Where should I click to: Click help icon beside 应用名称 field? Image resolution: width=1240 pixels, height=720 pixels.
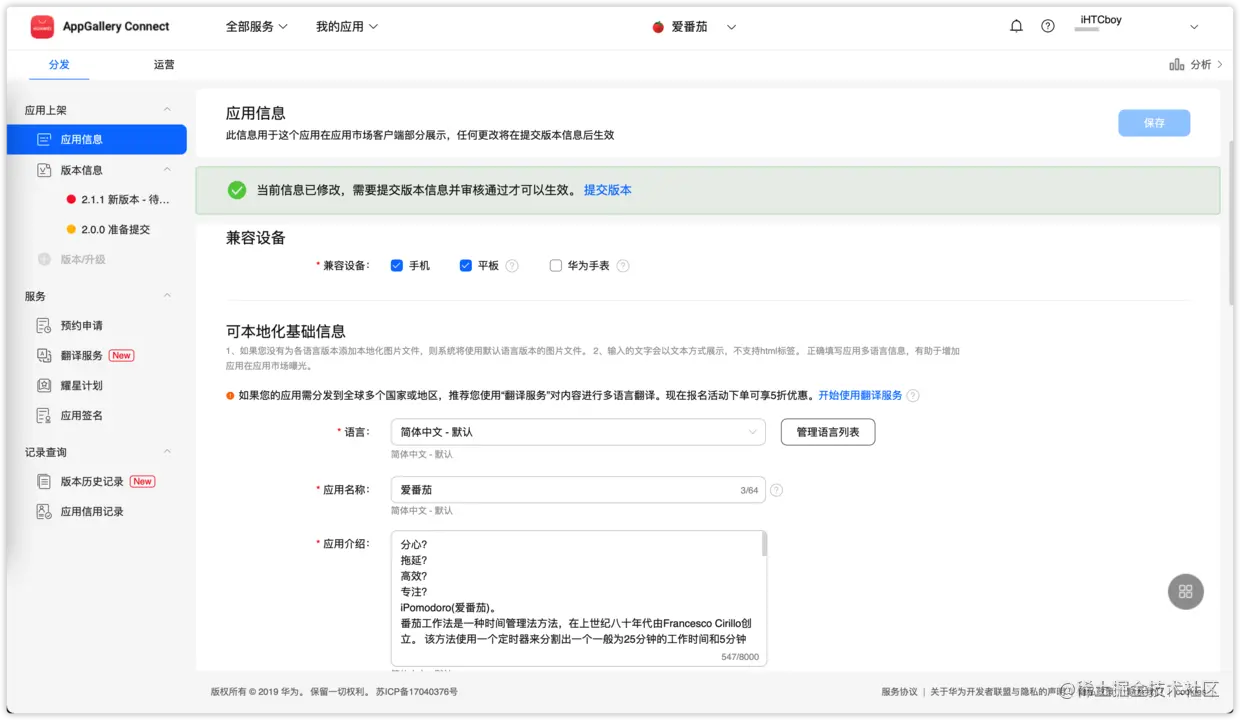(776, 490)
